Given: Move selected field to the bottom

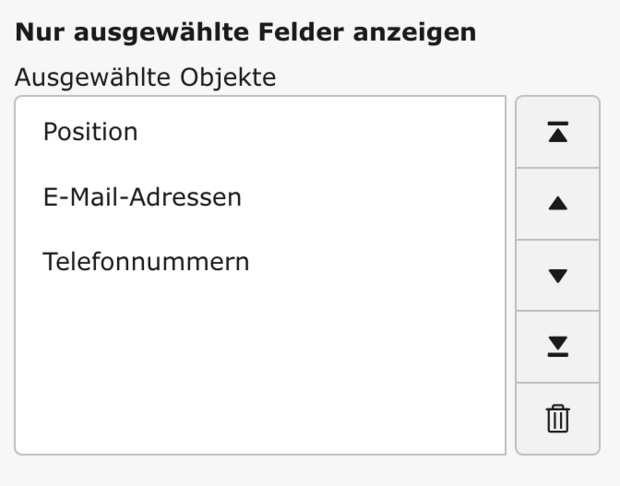Looking at the screenshot, I should tap(557, 346).
